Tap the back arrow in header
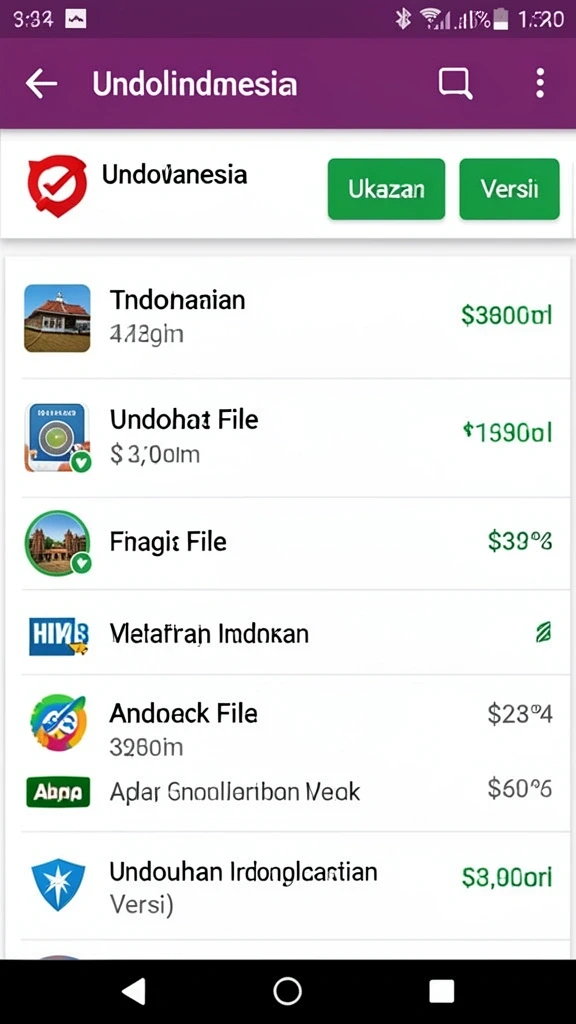Screen dimensions: 576x1024 [x=41, y=84]
